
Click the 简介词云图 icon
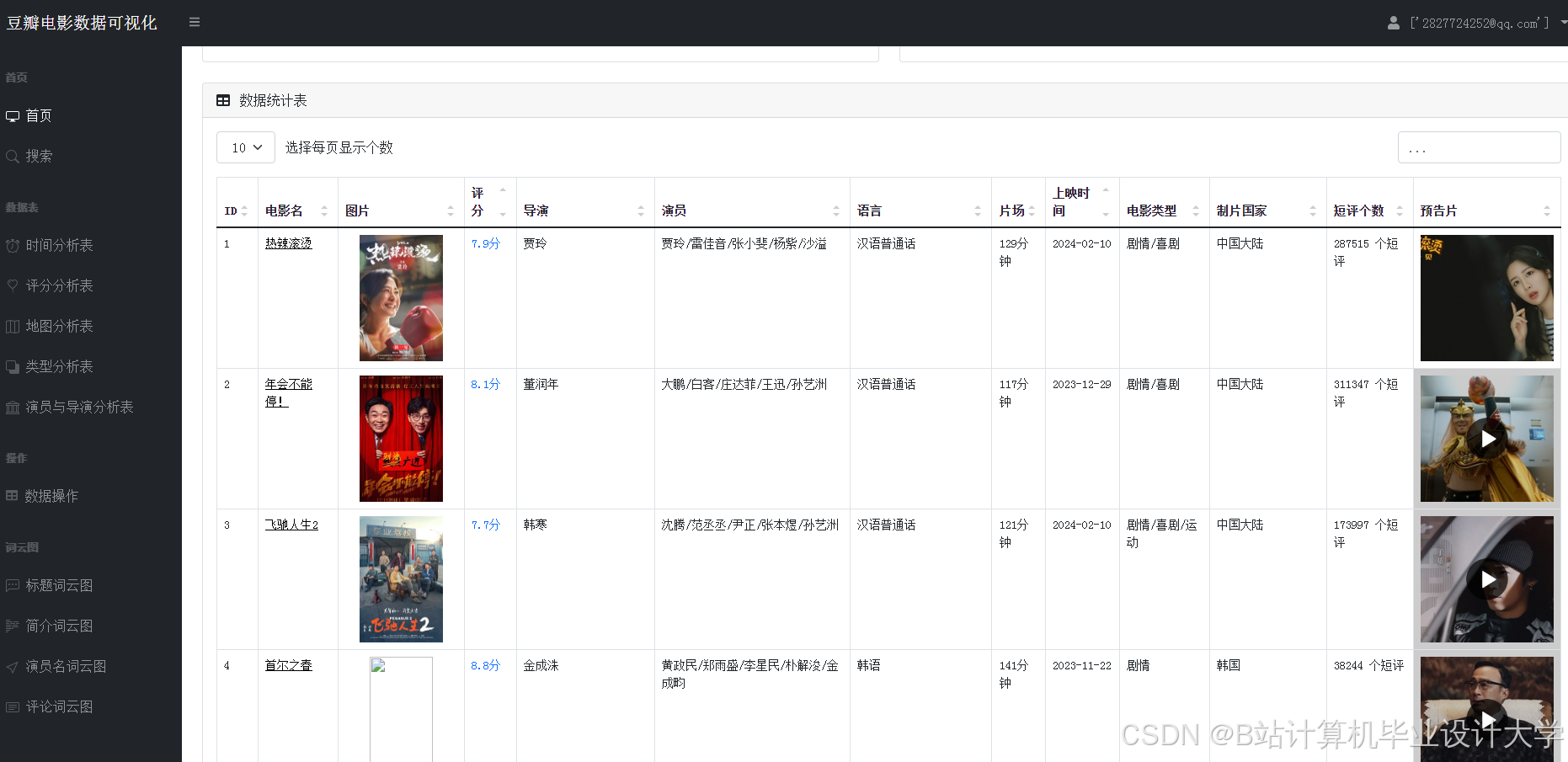[x=13, y=626]
